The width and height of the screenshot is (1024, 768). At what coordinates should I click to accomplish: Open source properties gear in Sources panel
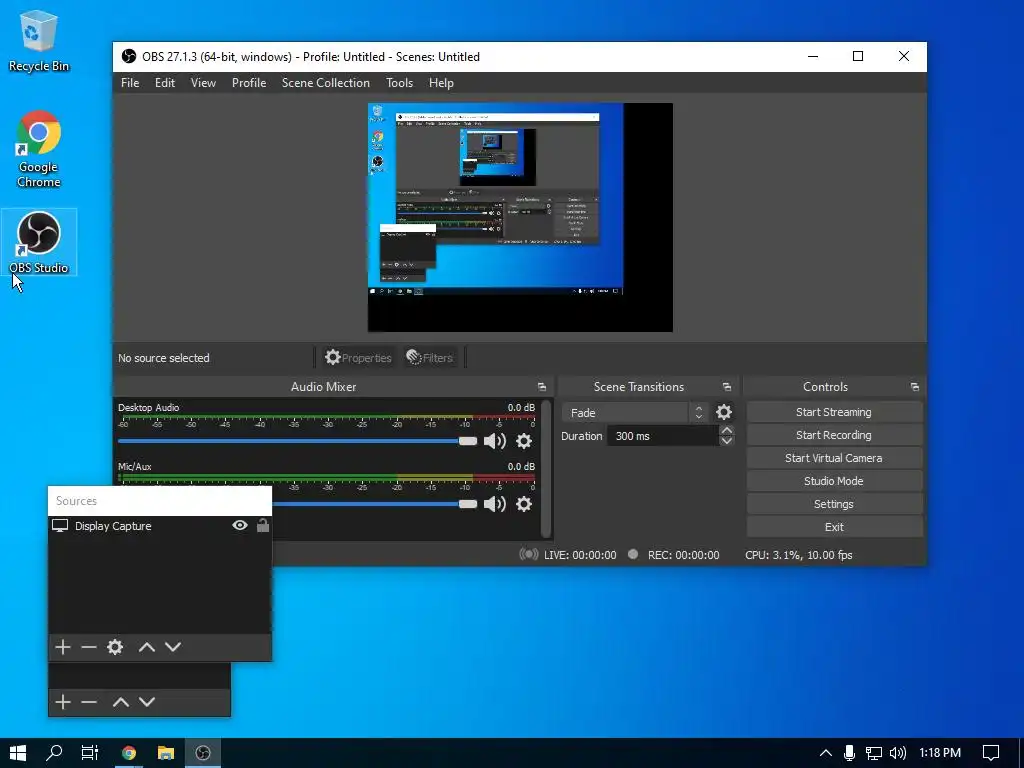pos(115,647)
